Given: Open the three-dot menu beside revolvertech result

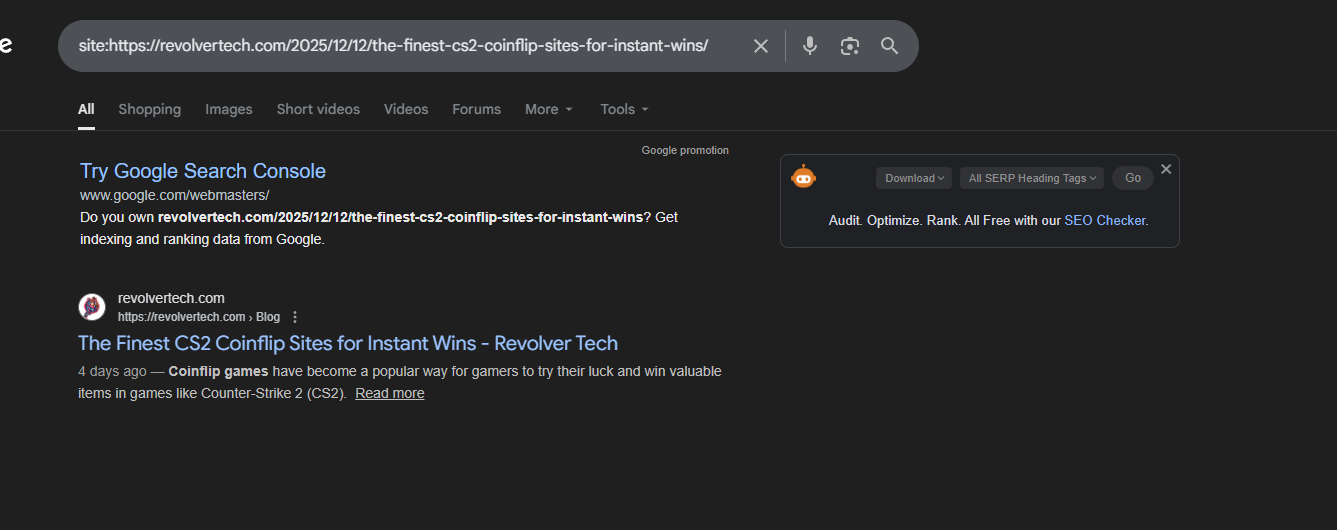Looking at the screenshot, I should (295, 317).
